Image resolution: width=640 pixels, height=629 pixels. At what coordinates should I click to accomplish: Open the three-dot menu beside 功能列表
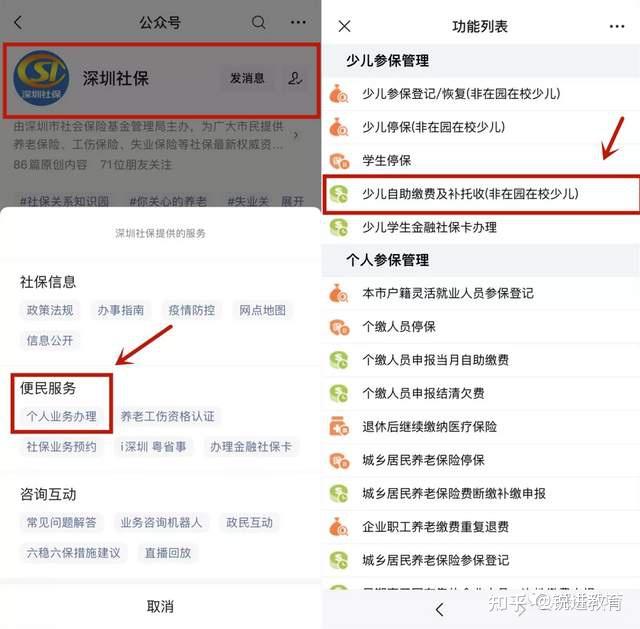[x=616, y=27]
